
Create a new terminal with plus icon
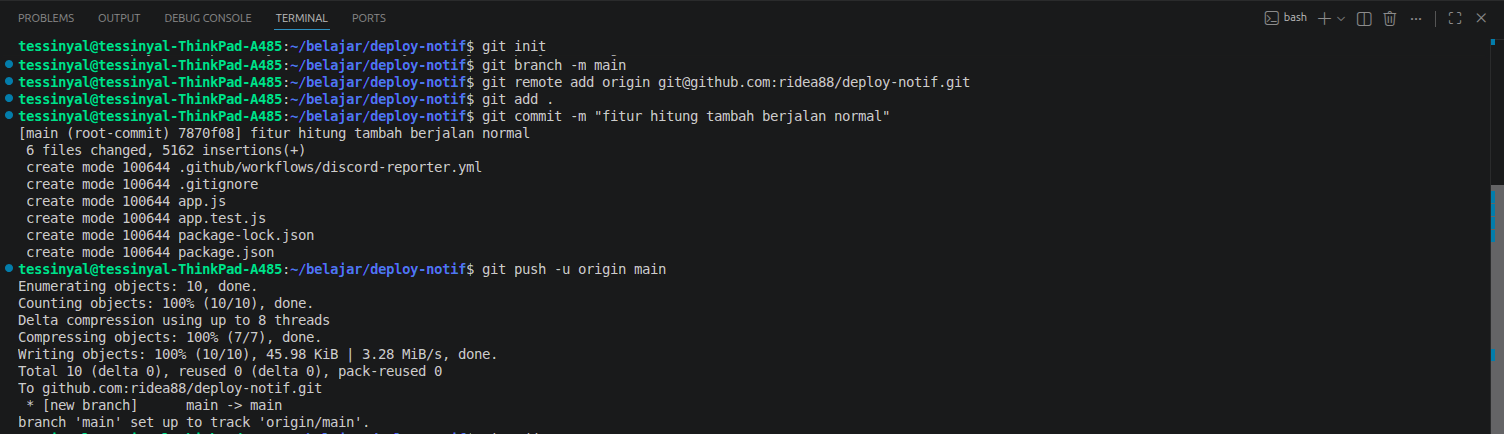[1325, 18]
